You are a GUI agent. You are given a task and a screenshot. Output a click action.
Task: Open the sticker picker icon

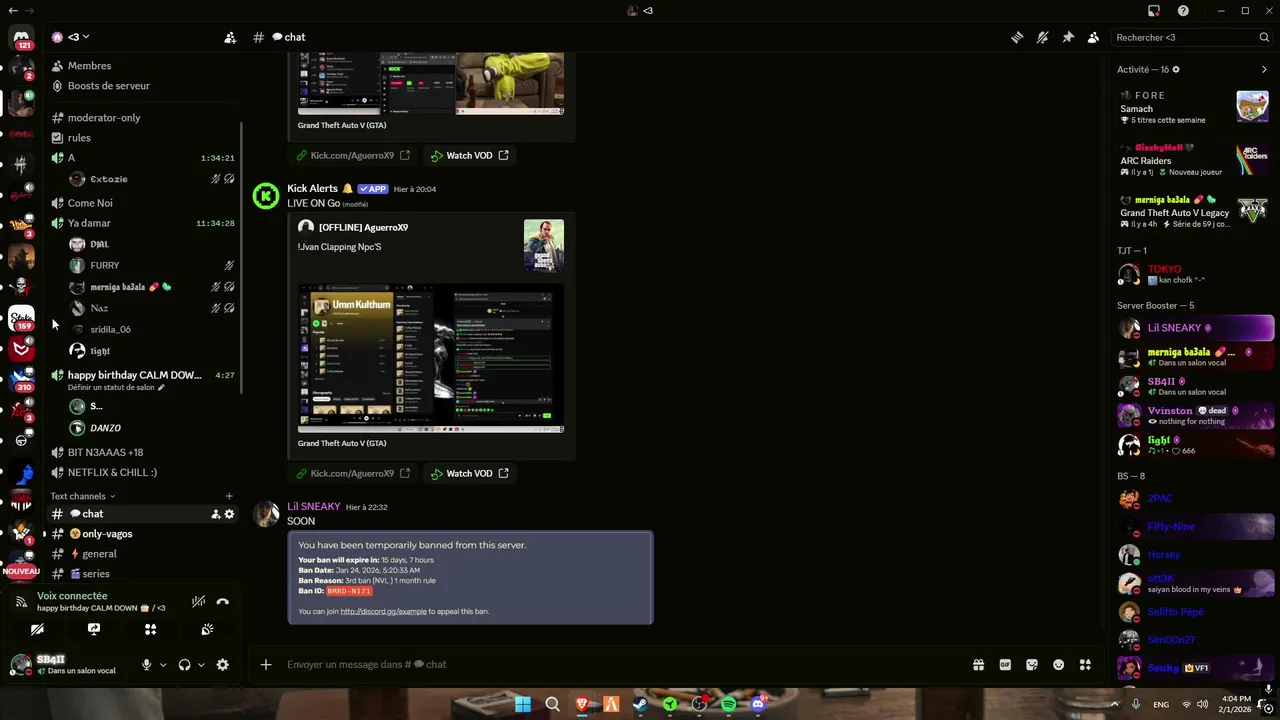click(x=1032, y=664)
